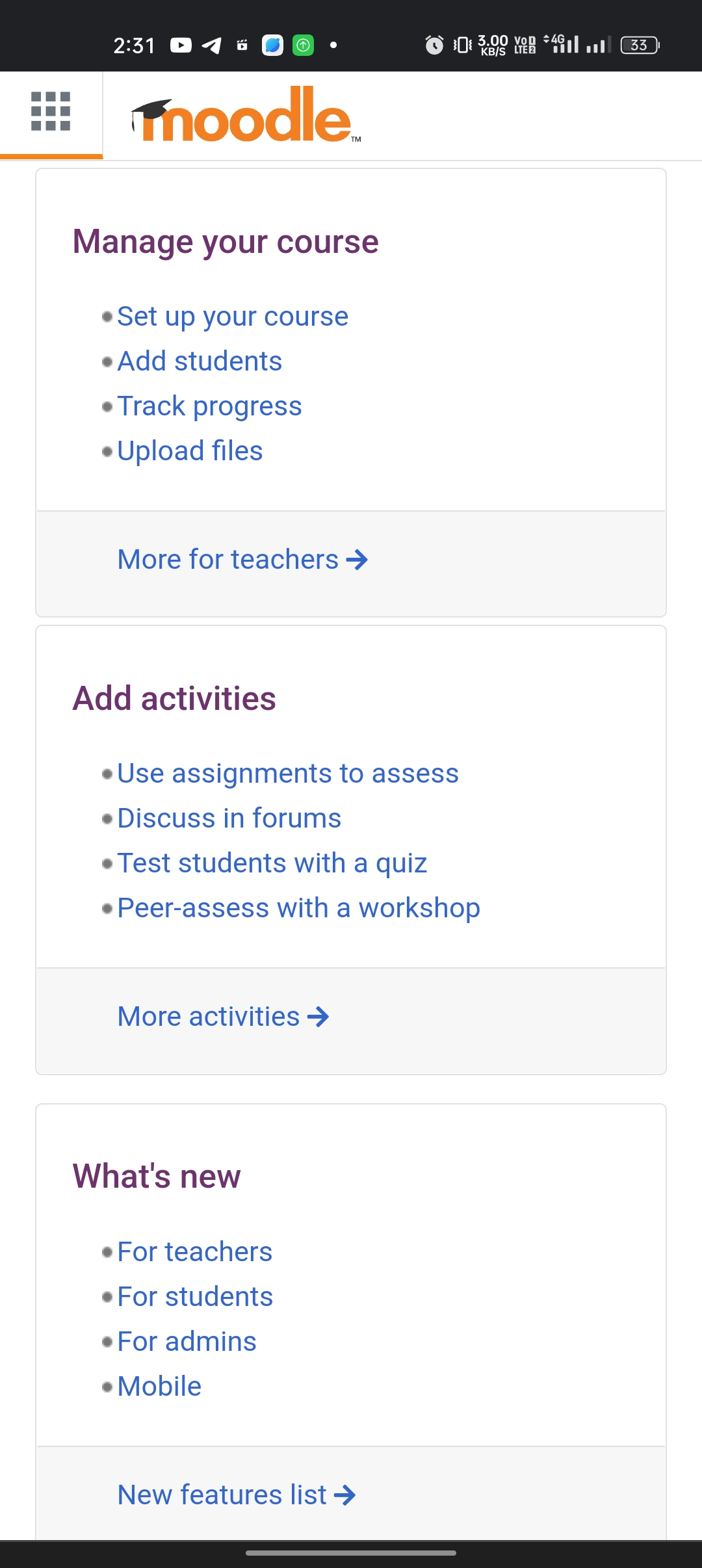Image resolution: width=702 pixels, height=1568 pixels.
Task: Tap the alarm clock status icon
Action: pos(434,45)
